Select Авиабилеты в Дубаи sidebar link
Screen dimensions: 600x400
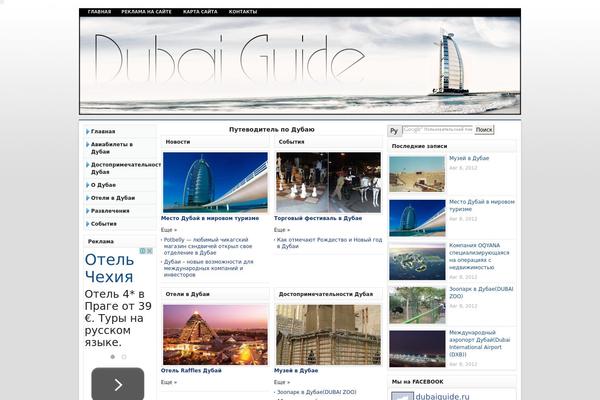point(112,148)
